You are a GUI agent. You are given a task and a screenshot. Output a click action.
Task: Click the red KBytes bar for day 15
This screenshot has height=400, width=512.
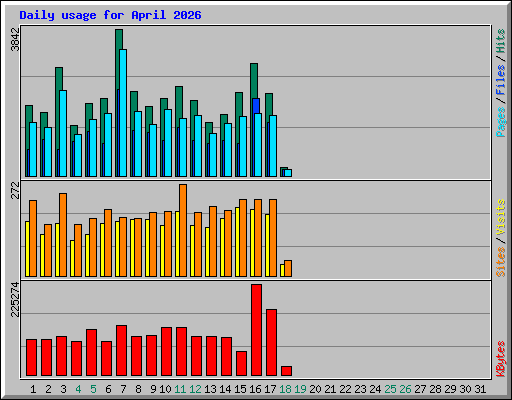241,363
